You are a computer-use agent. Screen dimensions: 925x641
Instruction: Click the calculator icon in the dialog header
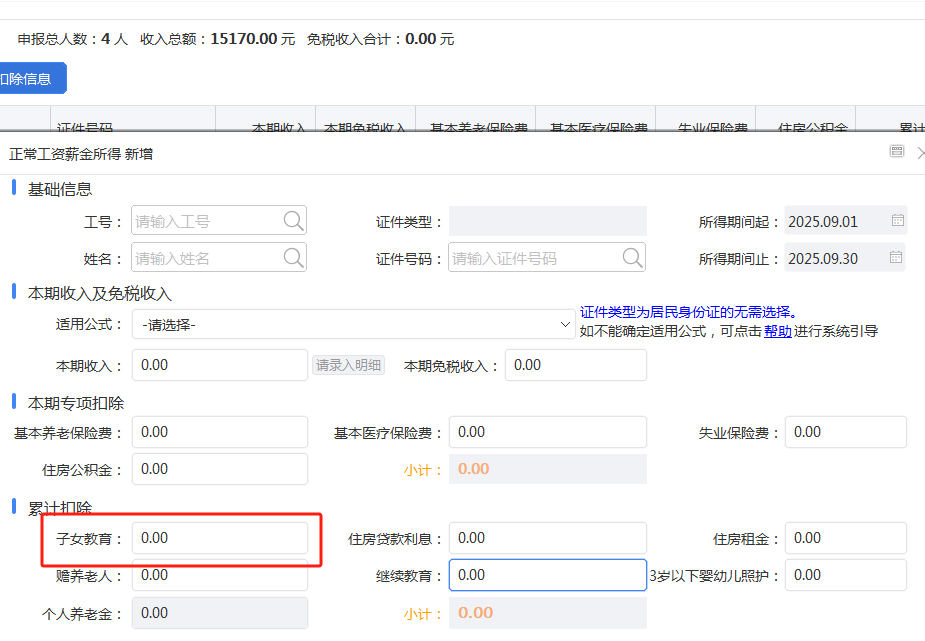click(897, 151)
